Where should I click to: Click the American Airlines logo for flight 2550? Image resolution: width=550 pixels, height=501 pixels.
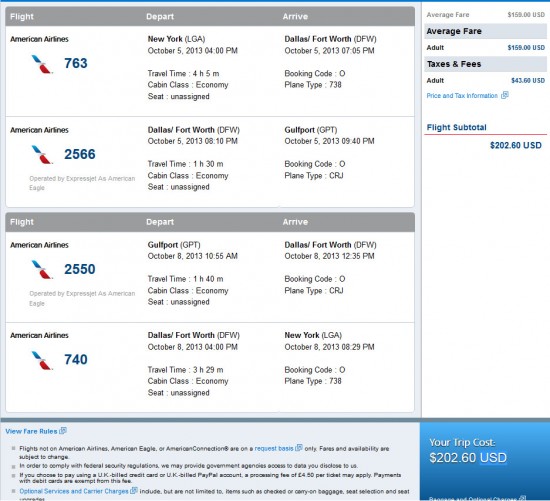(x=42, y=269)
